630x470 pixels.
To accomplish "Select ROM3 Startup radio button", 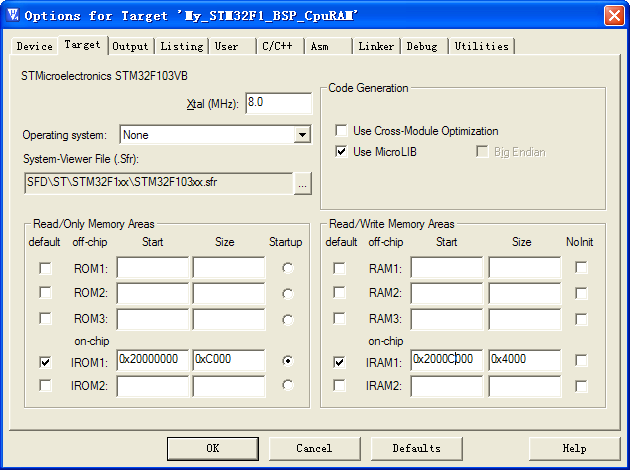I will (288, 320).
